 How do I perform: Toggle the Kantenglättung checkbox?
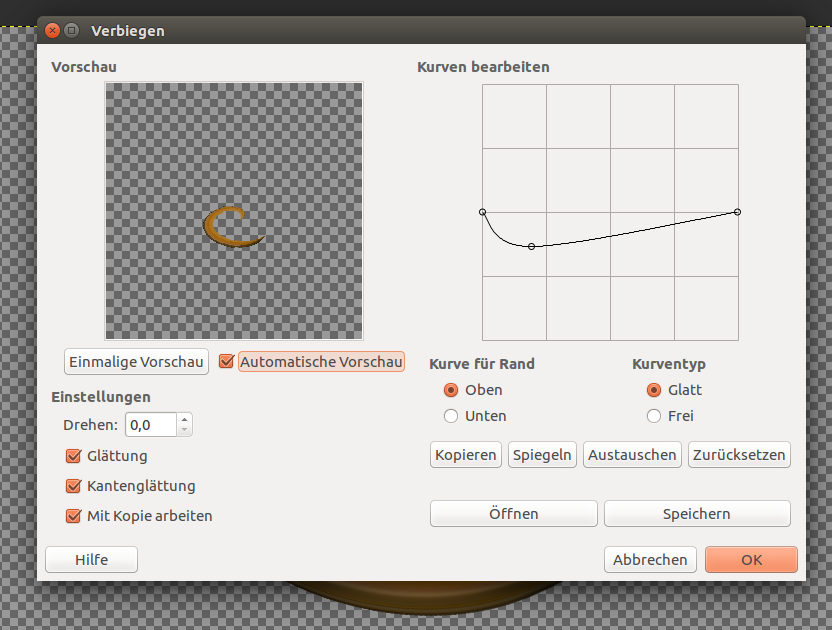coord(73,486)
